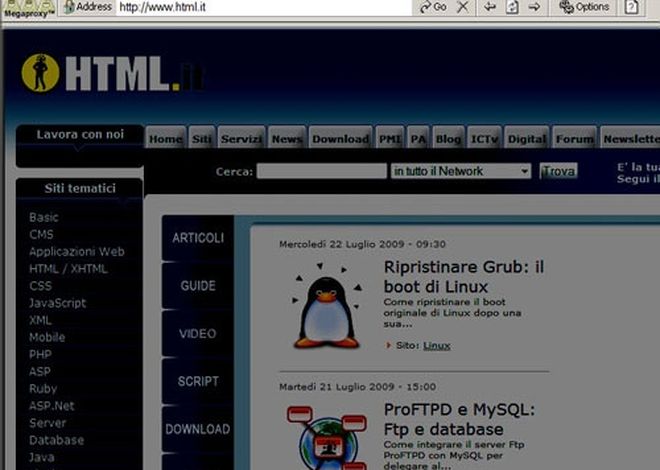Click the Linux penguin thumbnail
Screen dimensions: 660x470
[x=326, y=306]
